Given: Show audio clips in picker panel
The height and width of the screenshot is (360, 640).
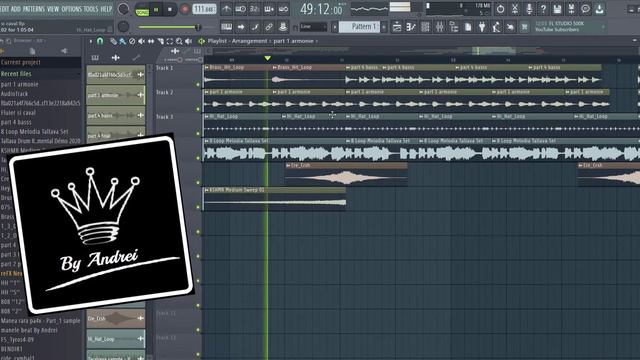Looking at the screenshot, I should 116,58.
